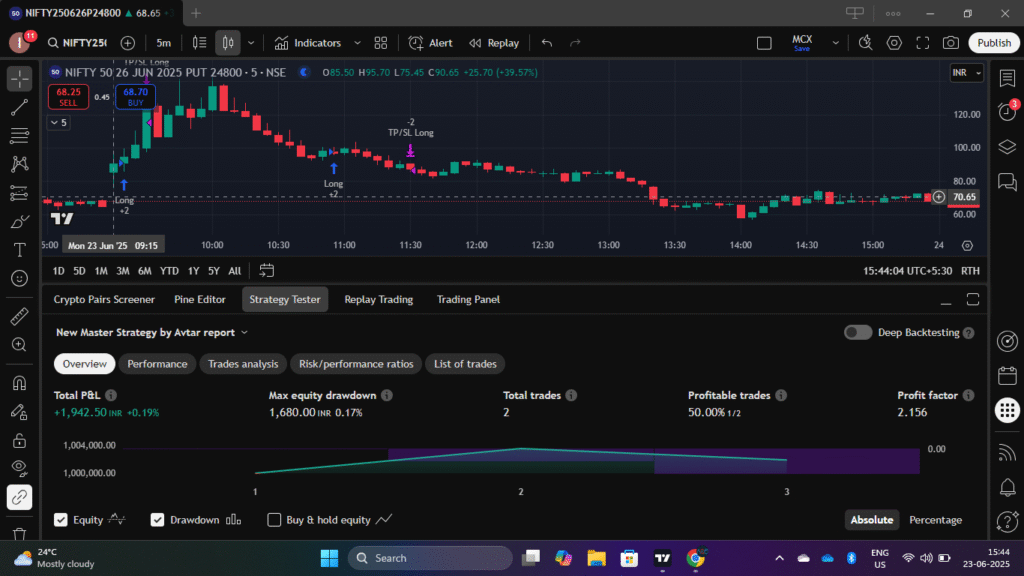Open indicator templates grid icon
This screenshot has width=1024, height=576.
381,43
